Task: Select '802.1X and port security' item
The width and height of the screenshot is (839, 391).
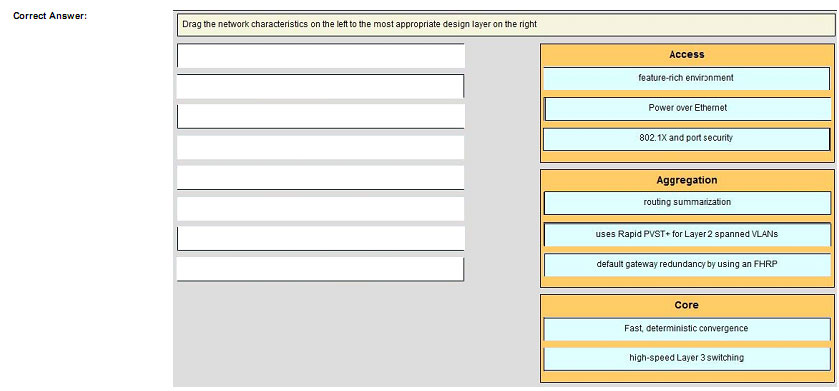Action: pos(687,139)
